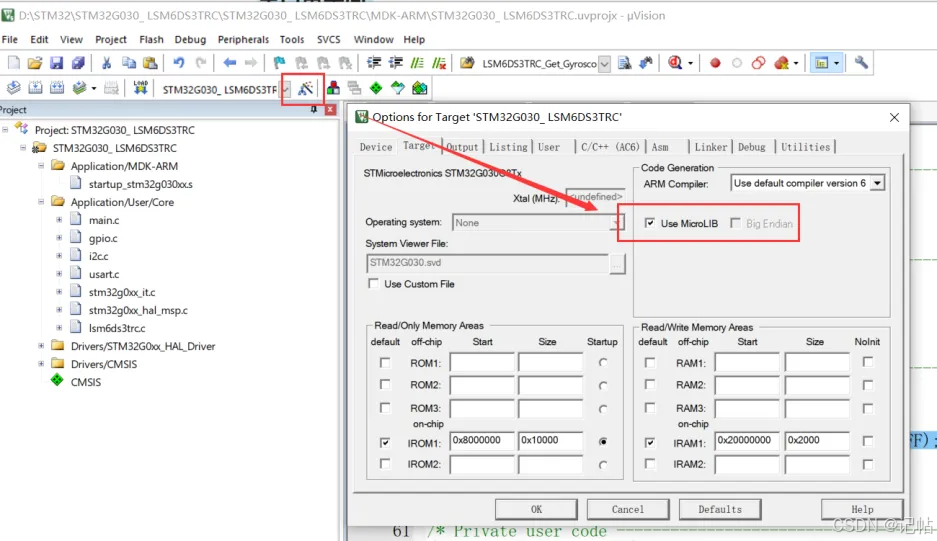The image size is (937, 541).
Task: Click the Save file icon in toolbar
Action: click(x=58, y=63)
